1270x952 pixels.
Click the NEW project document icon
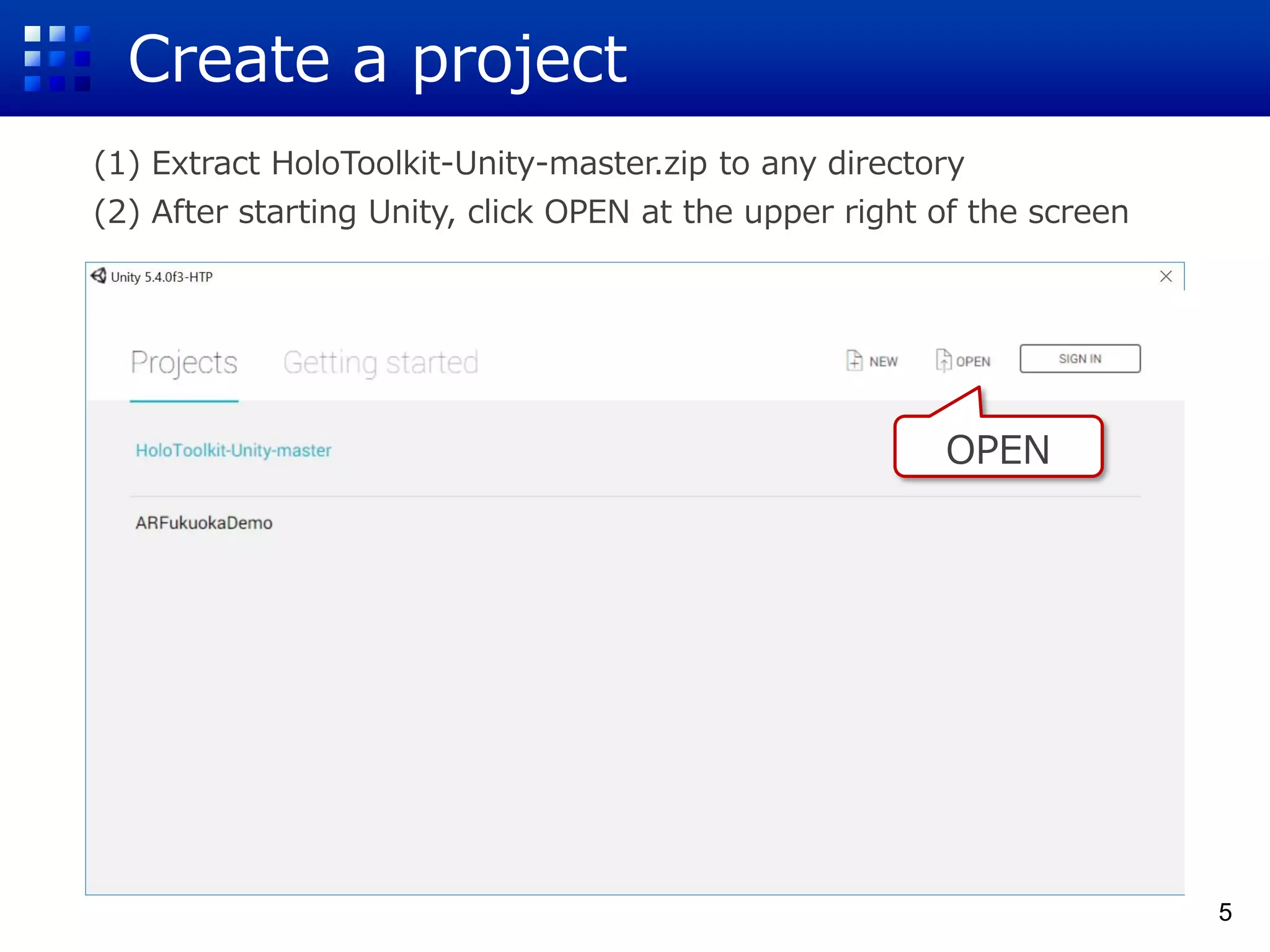pyautogui.click(x=854, y=360)
